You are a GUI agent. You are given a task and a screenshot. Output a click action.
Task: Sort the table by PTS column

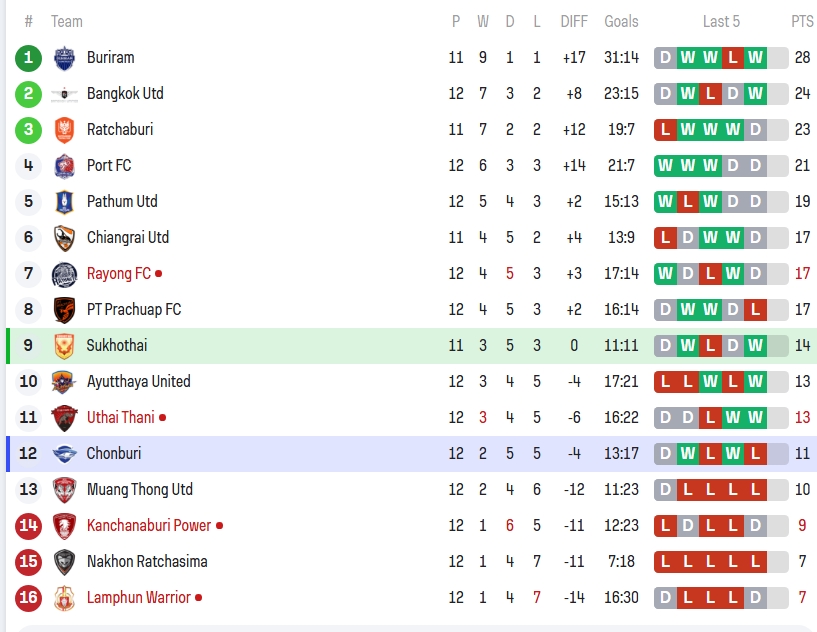(802, 21)
